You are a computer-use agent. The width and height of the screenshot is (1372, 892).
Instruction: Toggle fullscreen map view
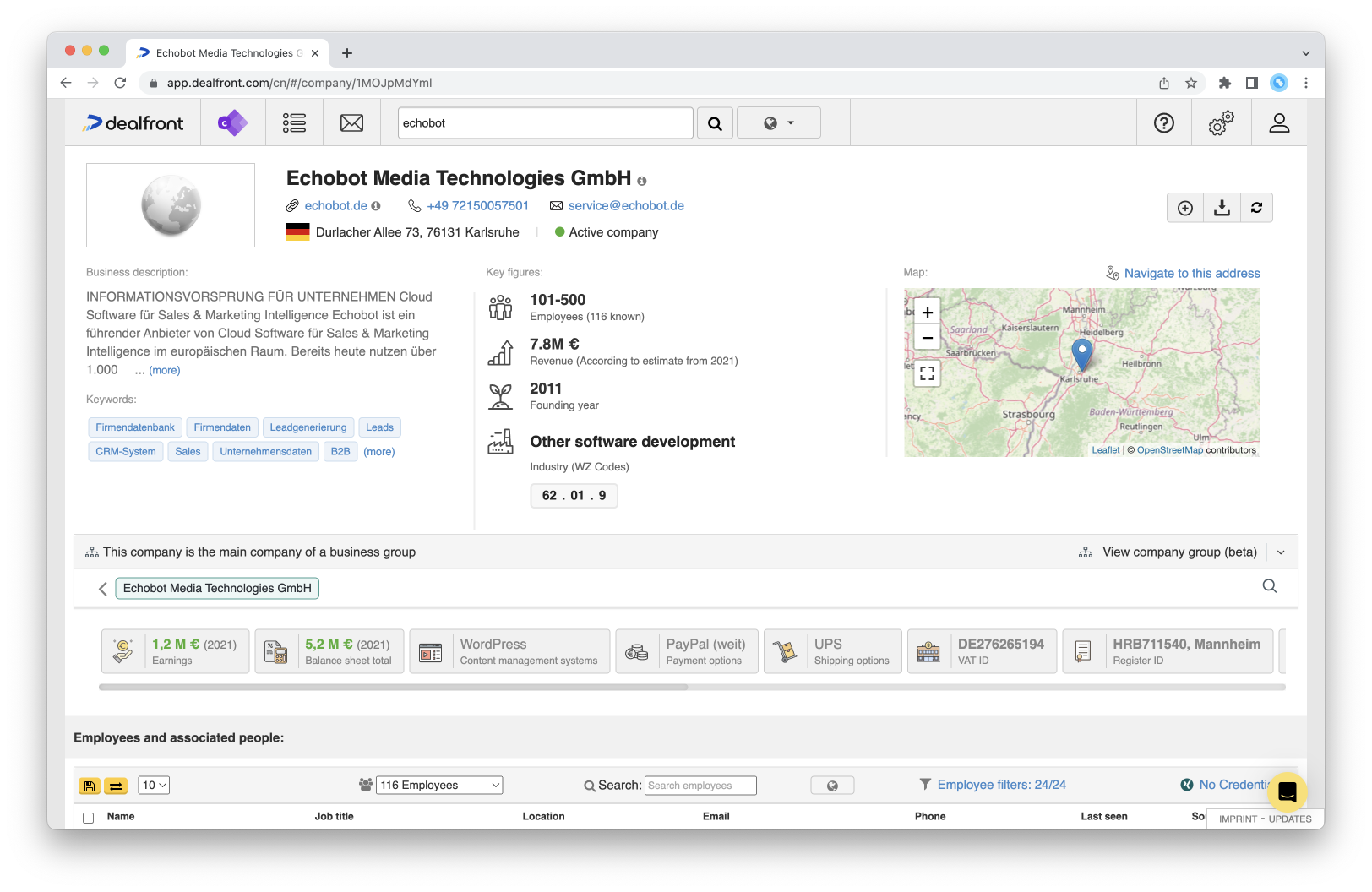tap(928, 373)
